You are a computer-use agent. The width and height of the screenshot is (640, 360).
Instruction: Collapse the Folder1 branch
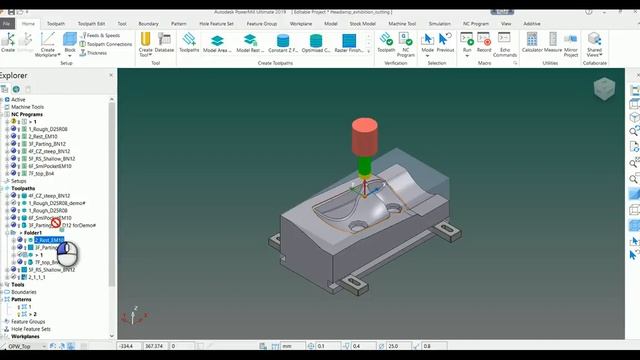coord(7,233)
